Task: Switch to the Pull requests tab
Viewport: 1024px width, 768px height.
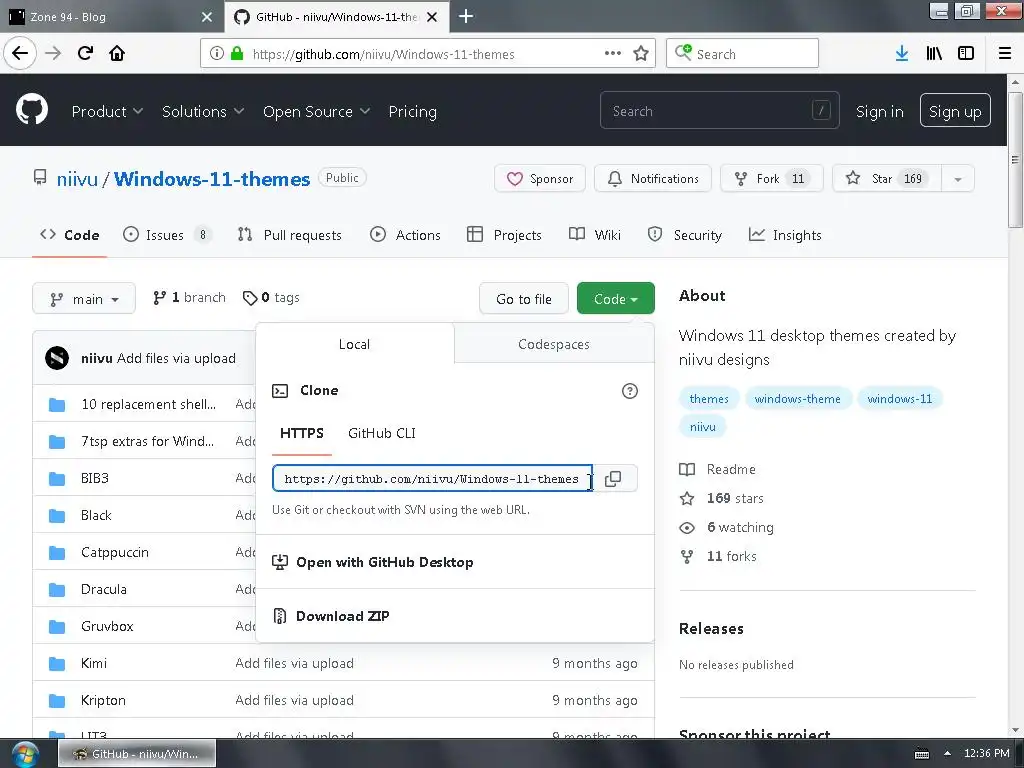Action: tap(289, 234)
